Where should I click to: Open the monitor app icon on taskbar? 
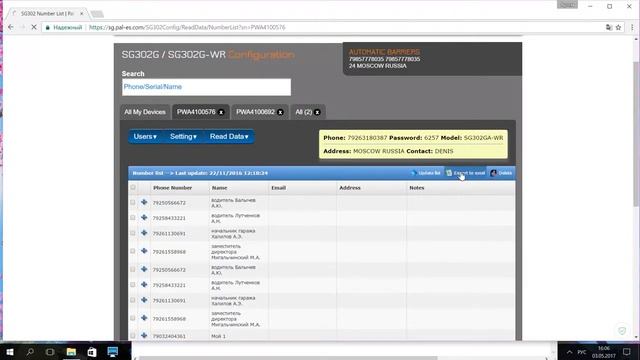[x=113, y=351]
